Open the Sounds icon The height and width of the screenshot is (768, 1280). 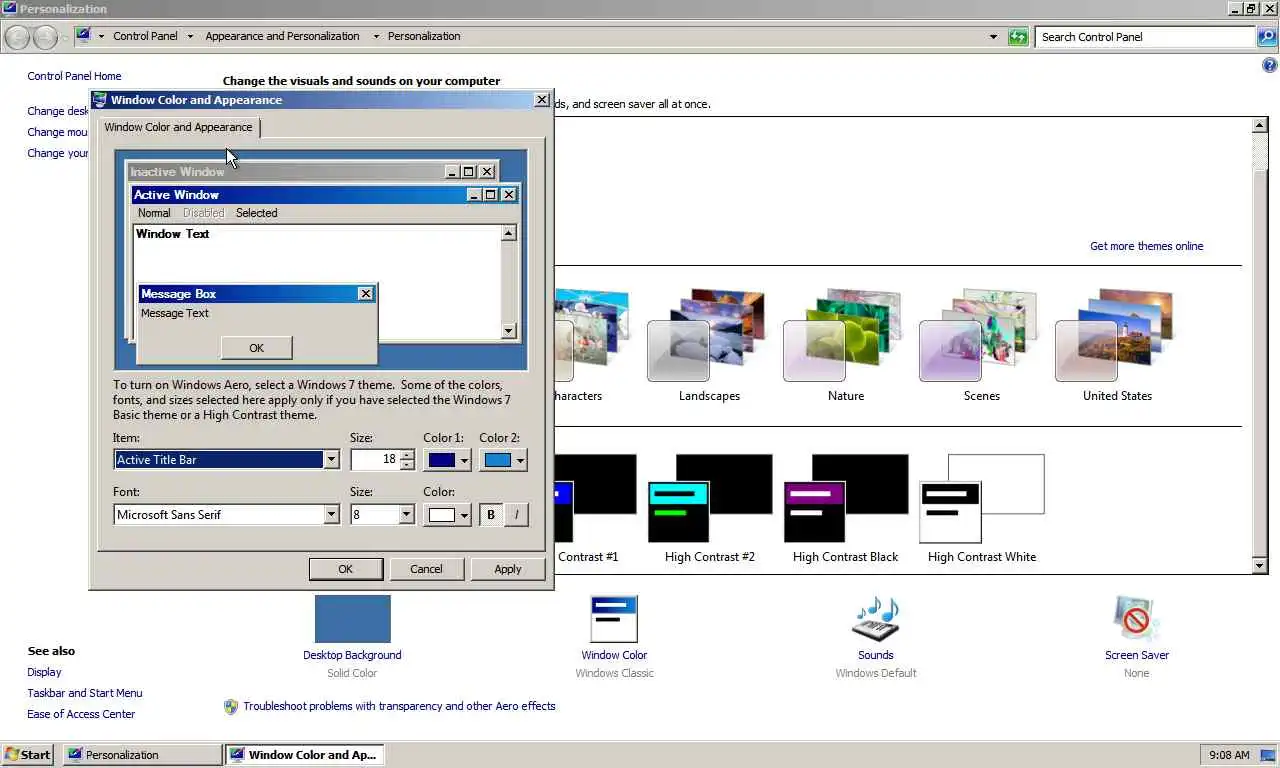875,619
